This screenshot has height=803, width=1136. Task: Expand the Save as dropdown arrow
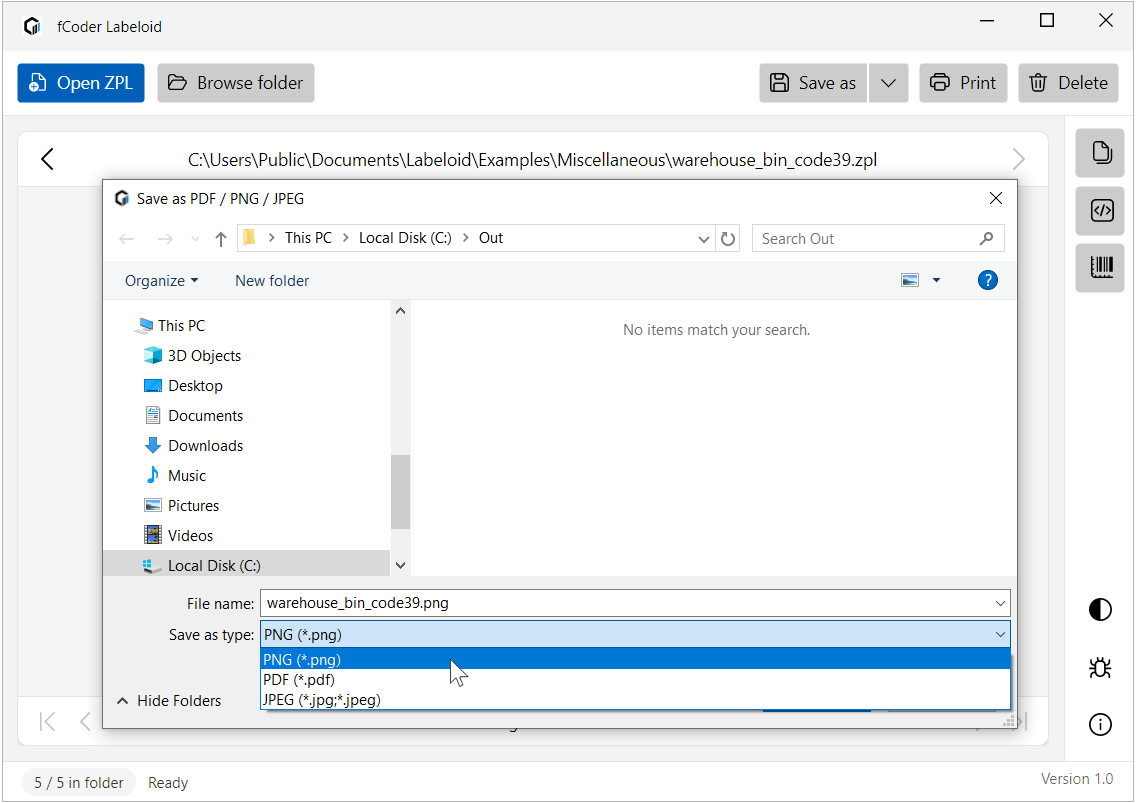888,83
